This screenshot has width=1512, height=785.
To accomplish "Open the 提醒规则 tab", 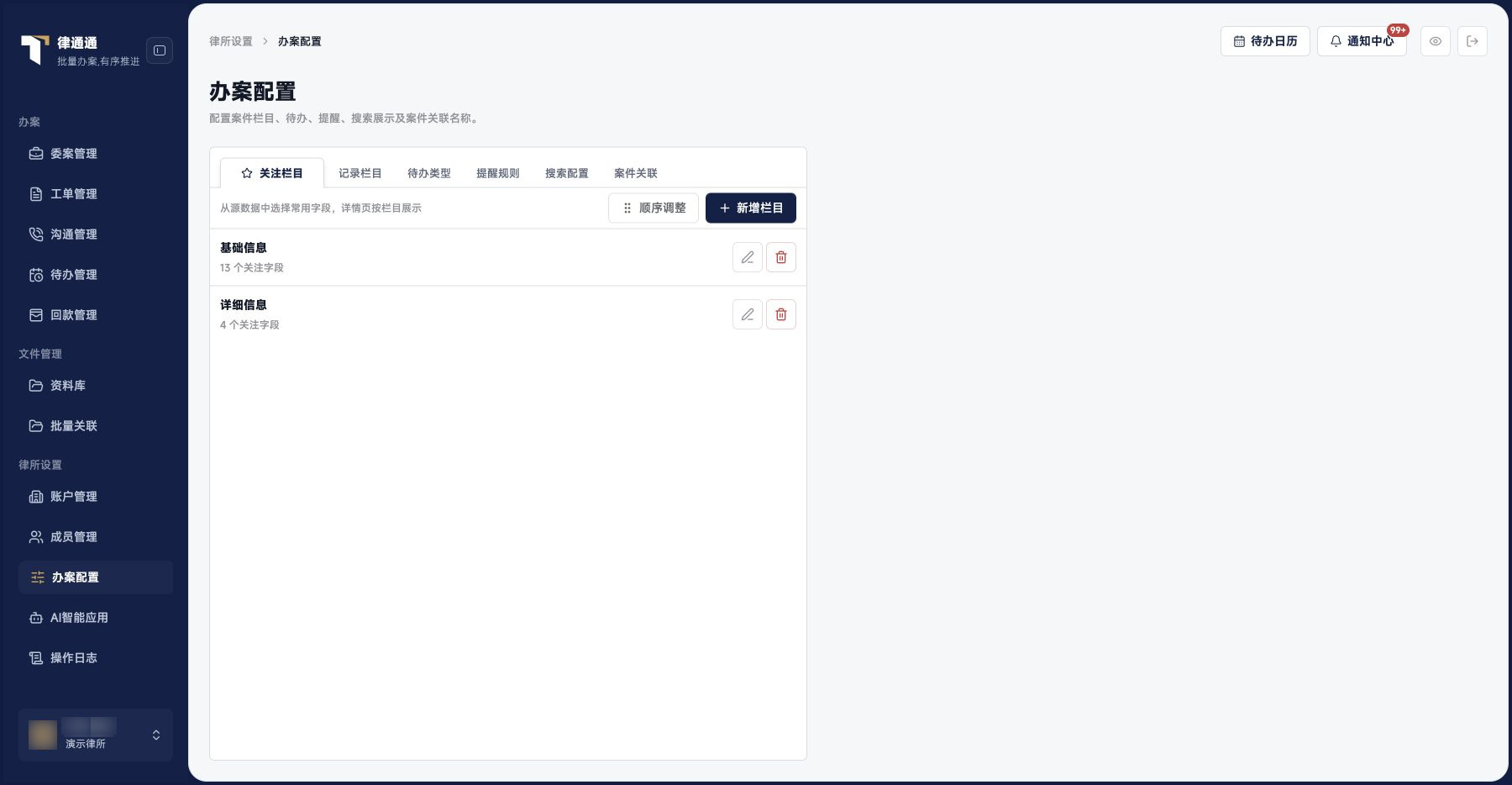I will point(498,173).
